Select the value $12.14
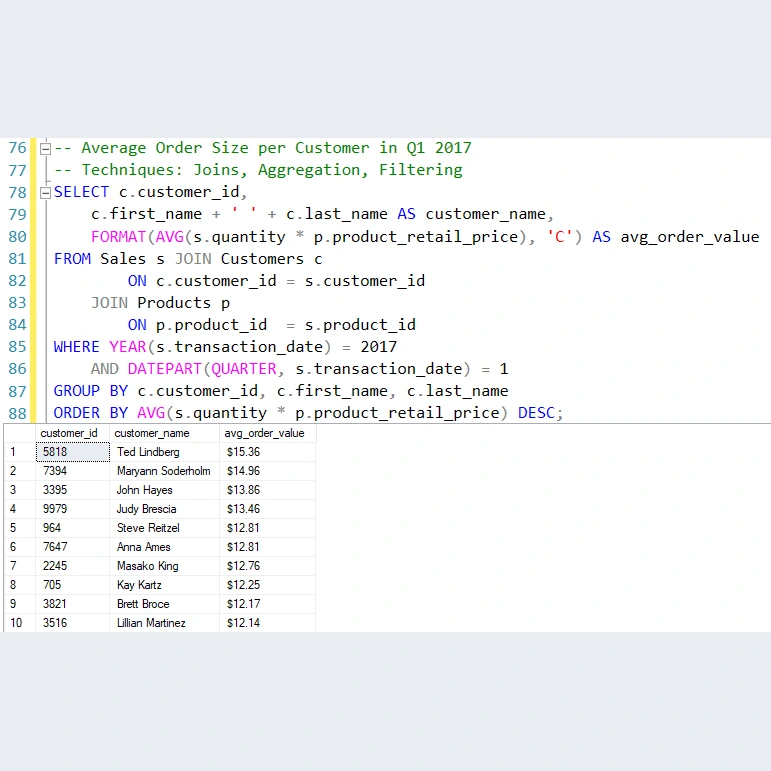 pos(243,623)
